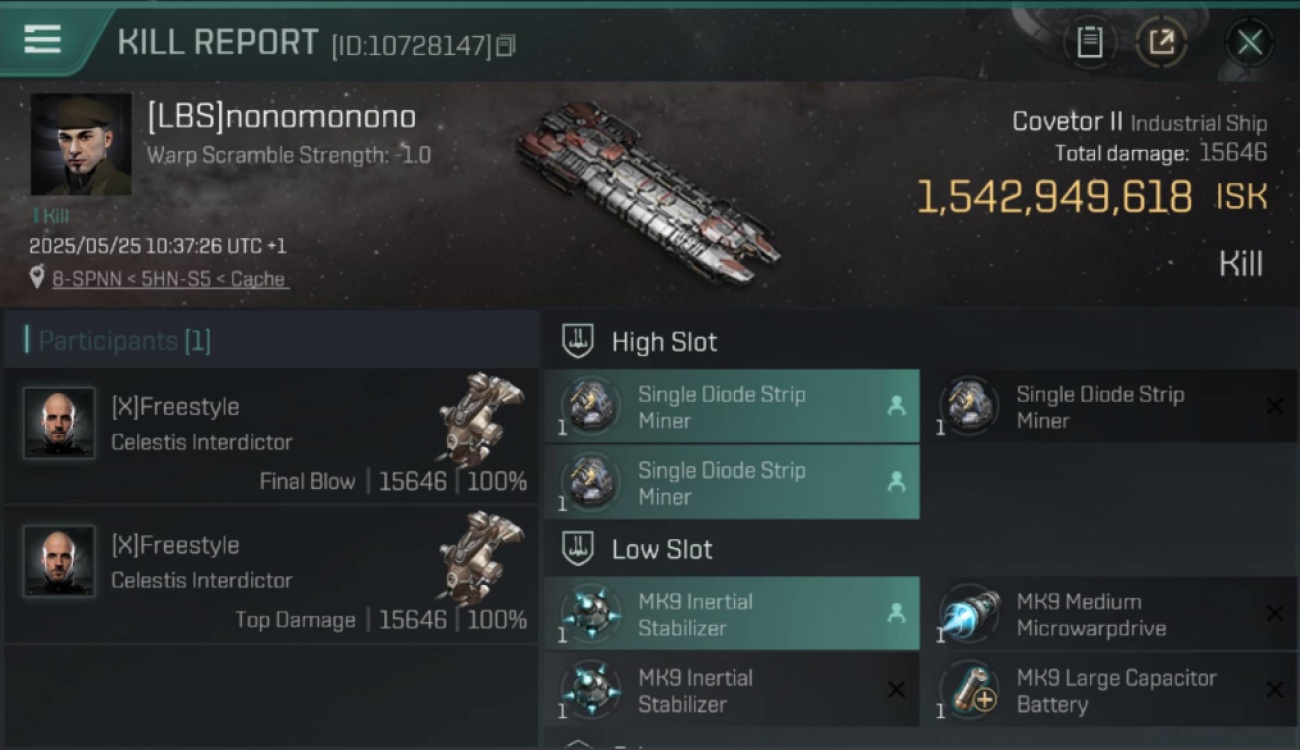Open the hamburger menu icon
This screenshot has height=750, width=1300.
point(42,40)
